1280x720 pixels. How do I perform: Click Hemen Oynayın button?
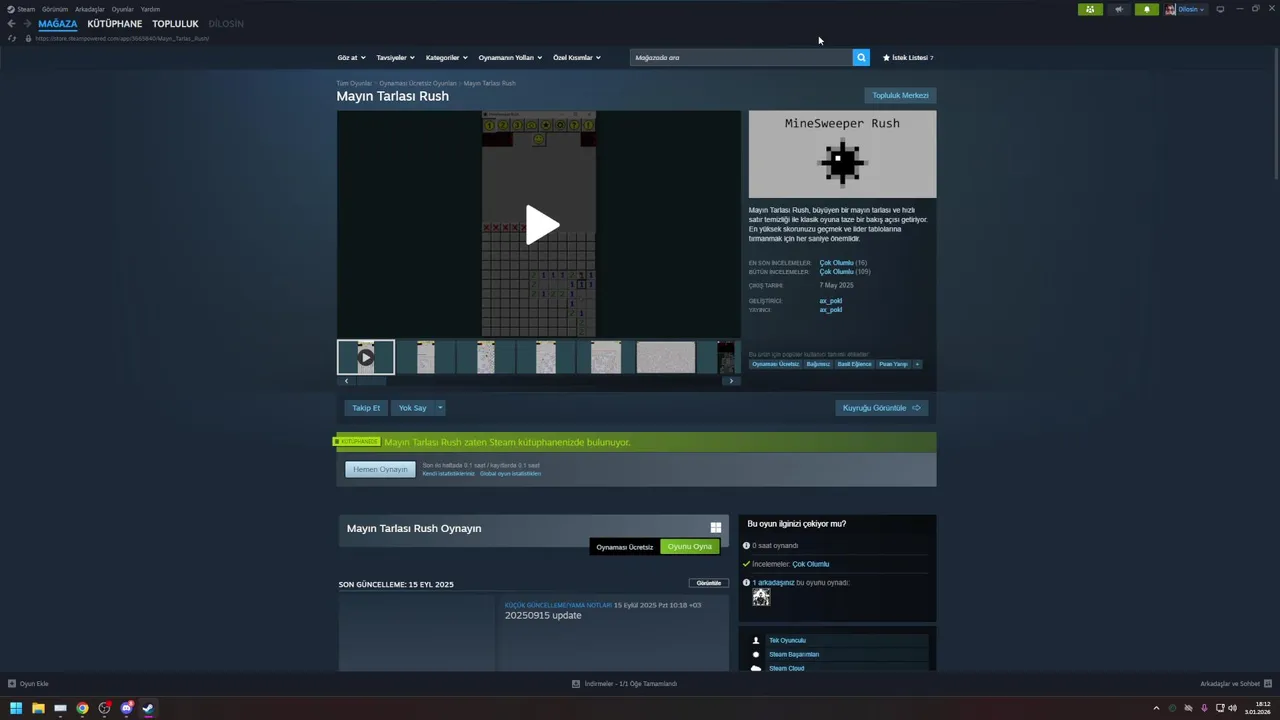380,469
